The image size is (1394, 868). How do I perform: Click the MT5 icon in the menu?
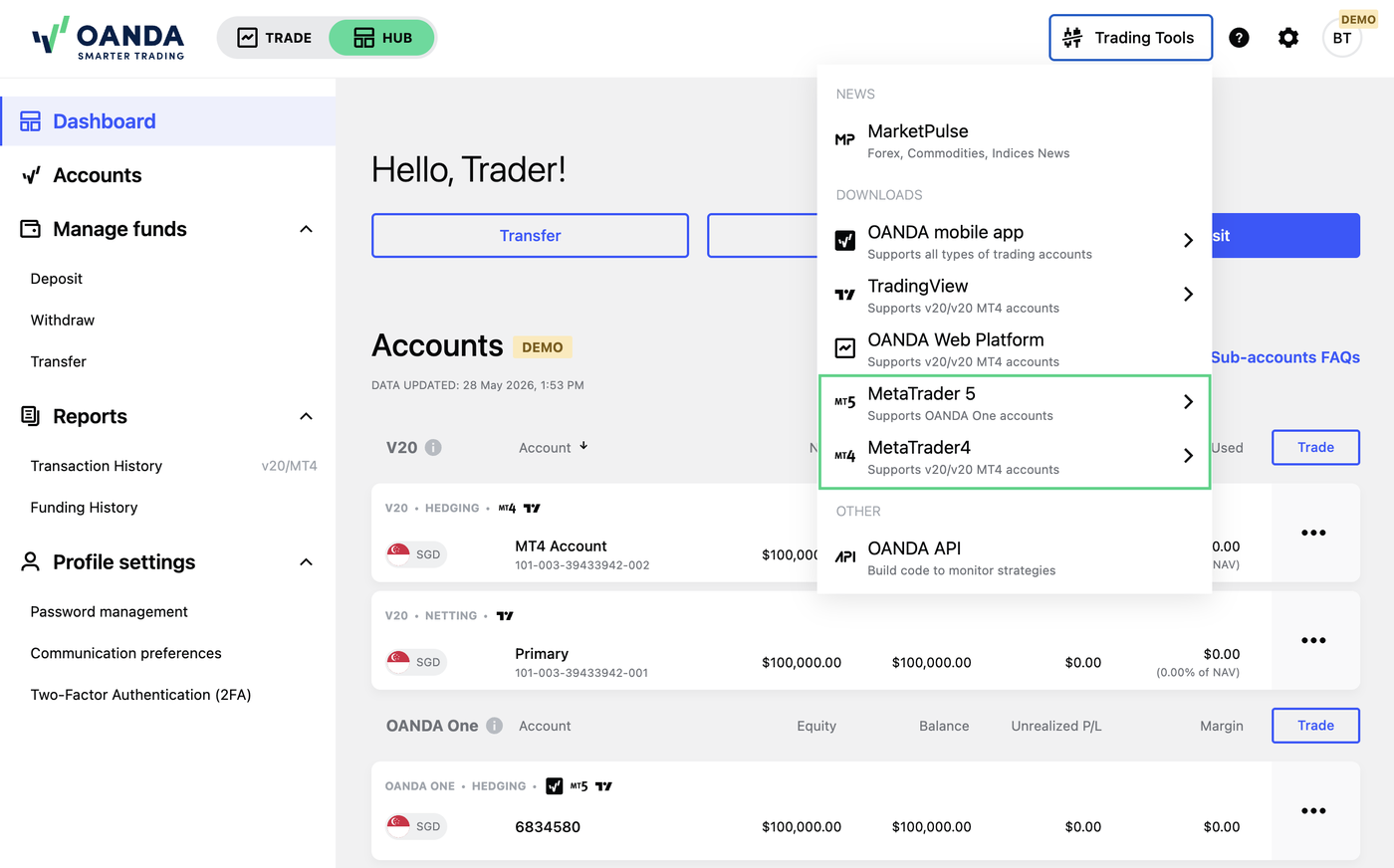tap(844, 402)
